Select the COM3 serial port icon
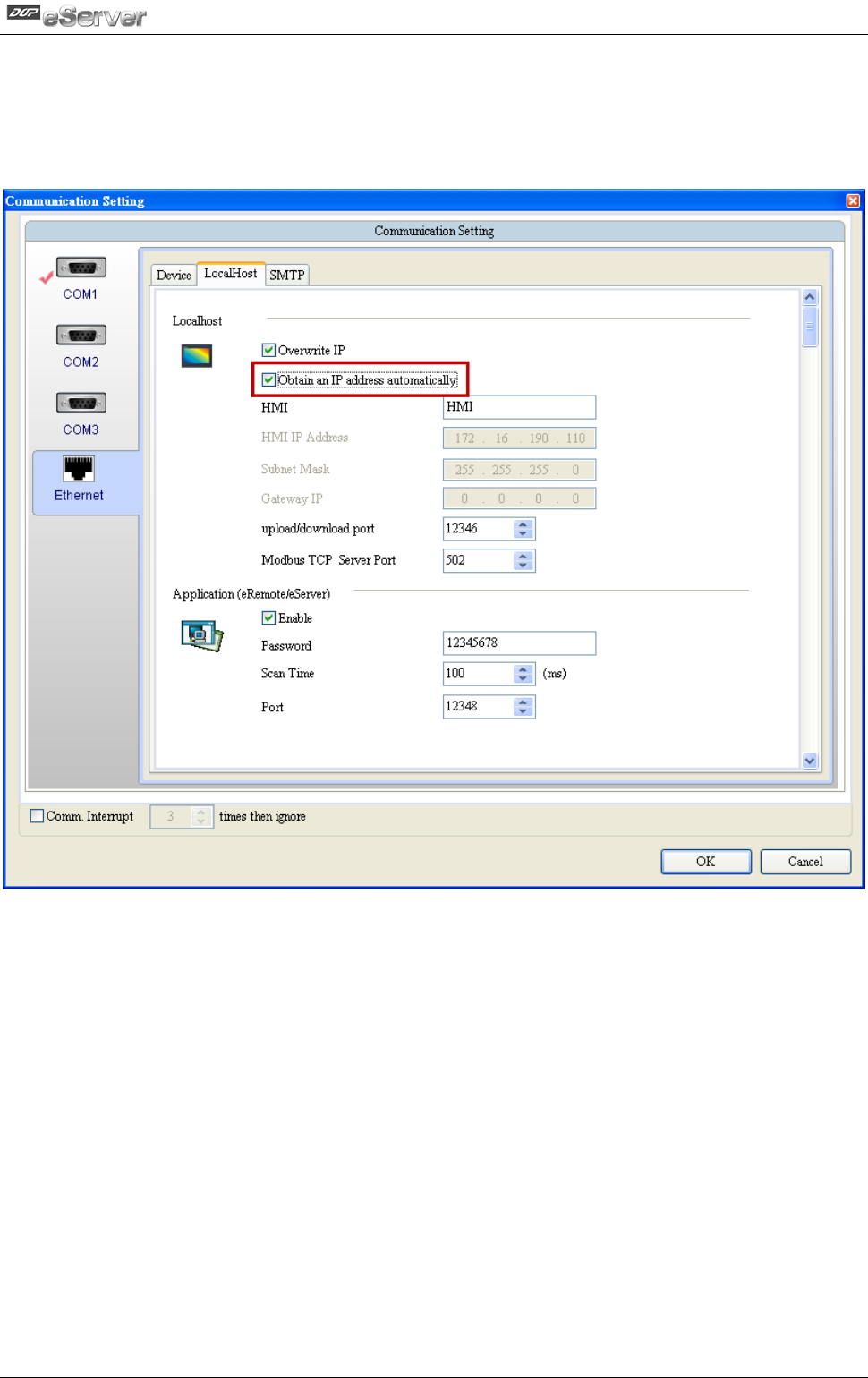The width and height of the screenshot is (868, 1378). 81,403
